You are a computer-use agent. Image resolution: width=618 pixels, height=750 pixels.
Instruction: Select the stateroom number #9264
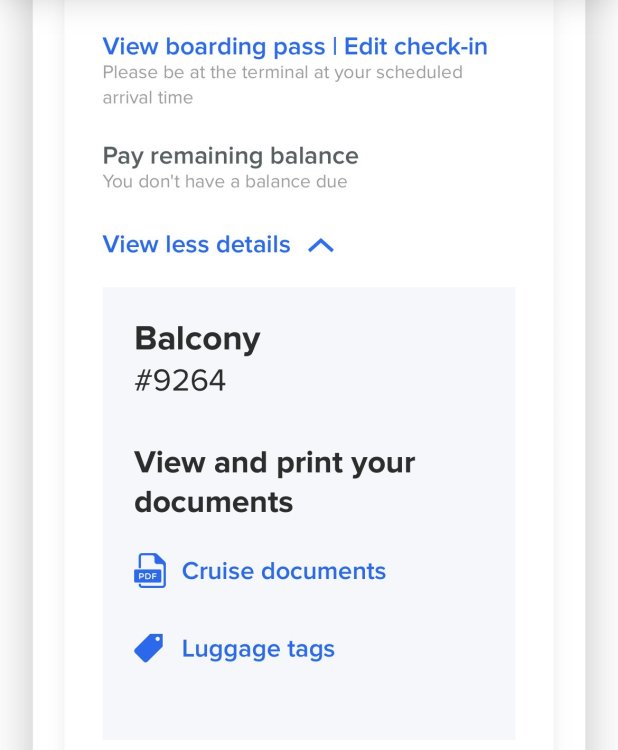pos(180,381)
